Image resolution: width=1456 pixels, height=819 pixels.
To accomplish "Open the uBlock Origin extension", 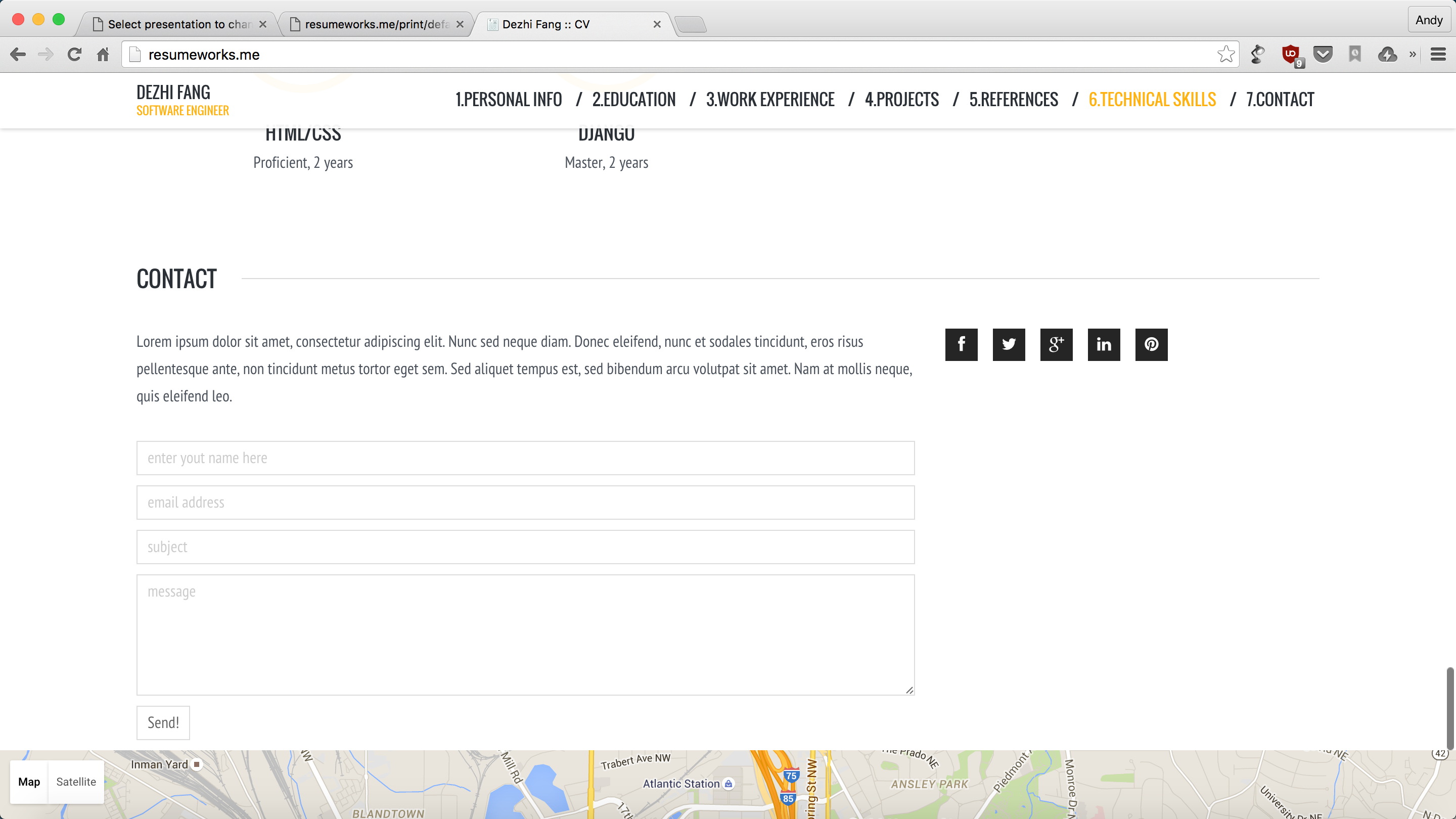I will point(1290,54).
